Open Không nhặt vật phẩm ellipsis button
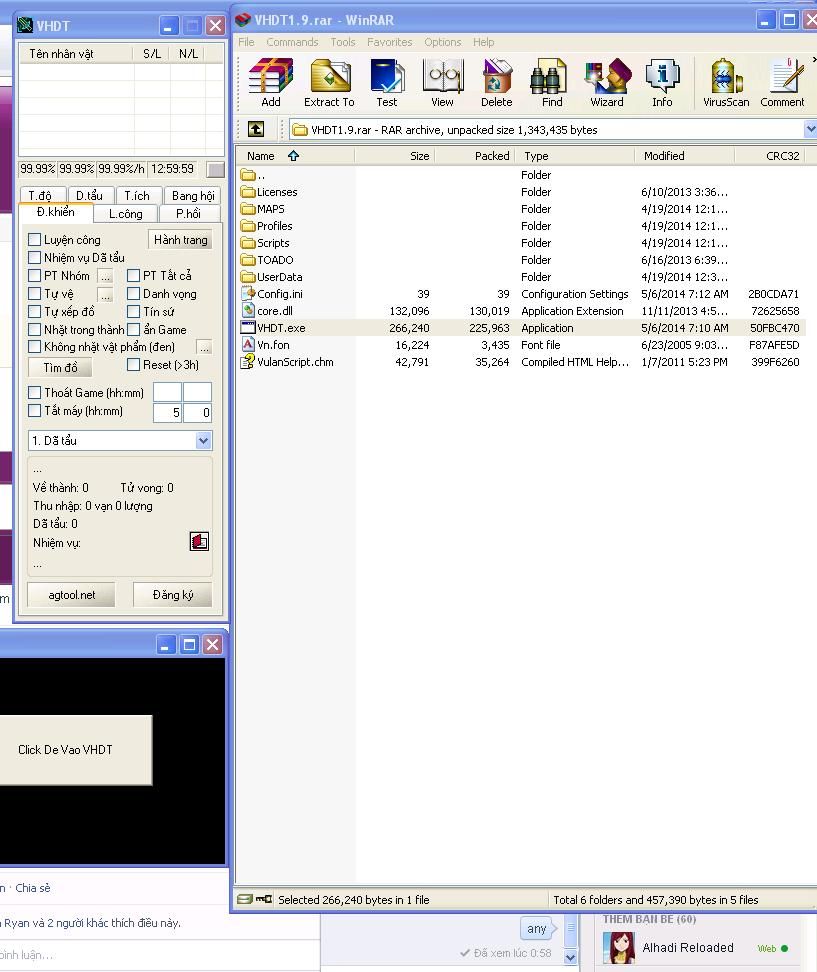The width and height of the screenshot is (817, 972). pos(204,347)
